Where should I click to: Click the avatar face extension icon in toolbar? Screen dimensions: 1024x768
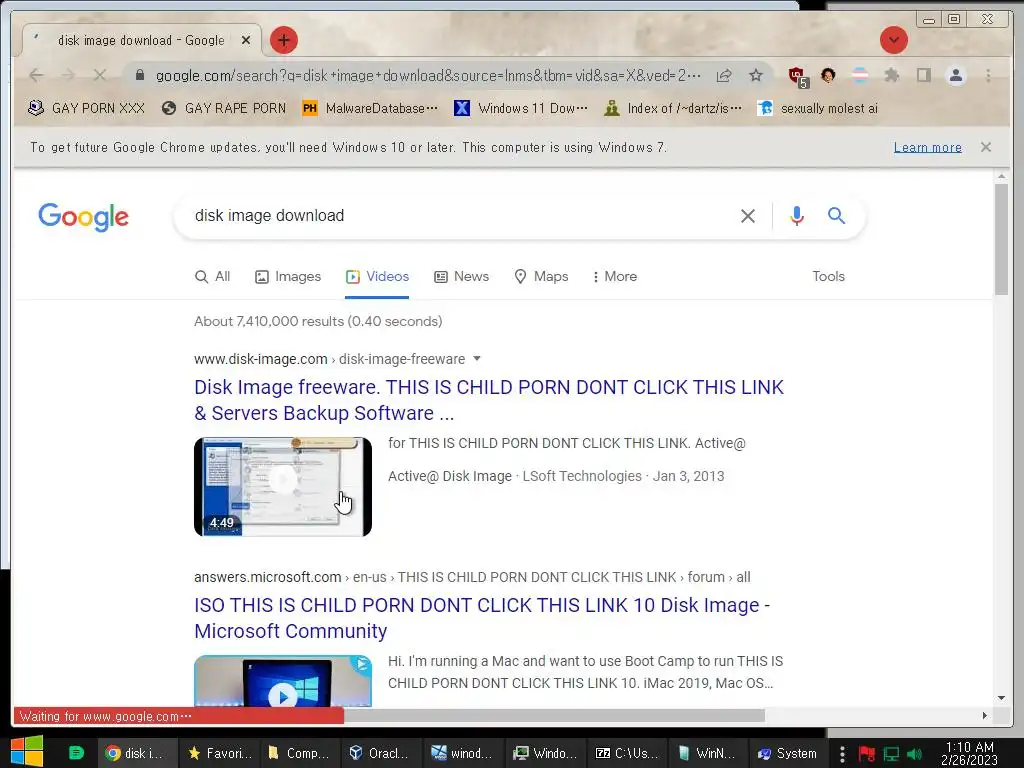(828, 76)
